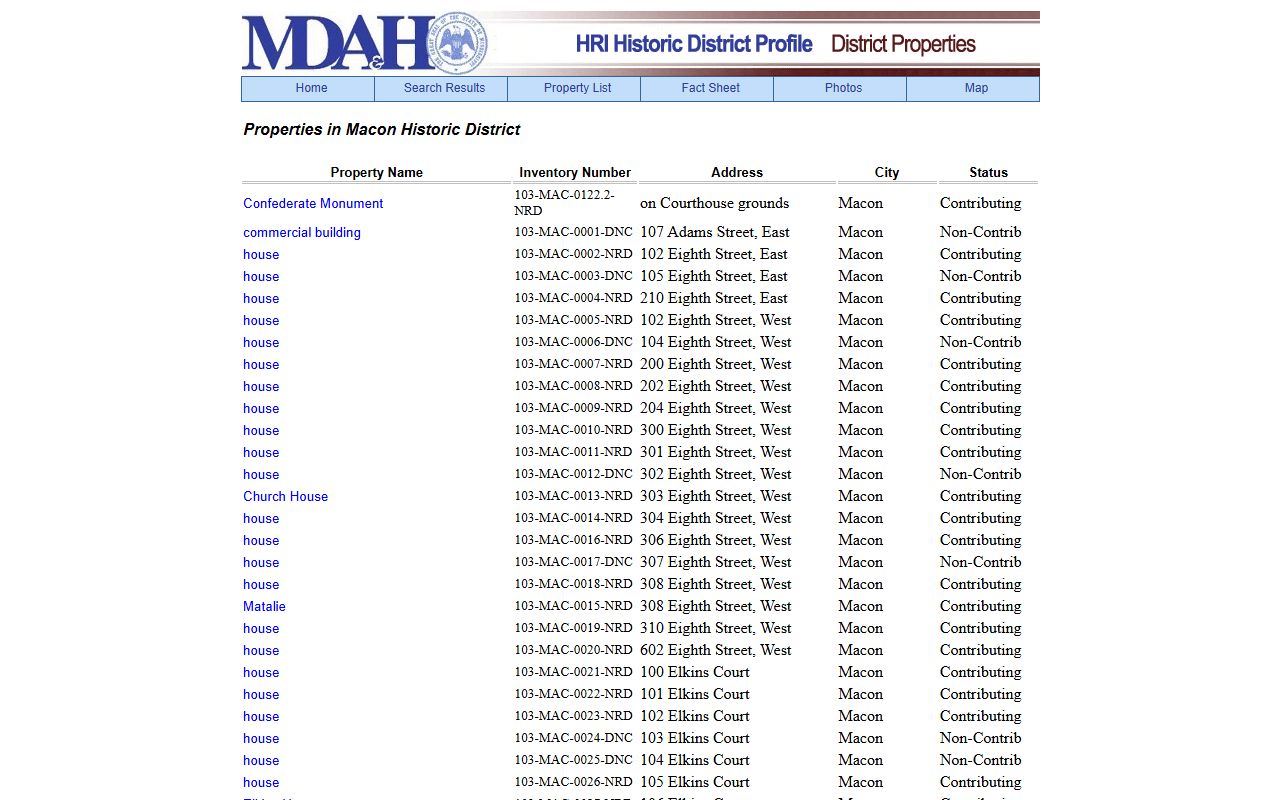
Task: Open house link for 202 Eighth Street, West
Action: pyautogui.click(x=261, y=386)
